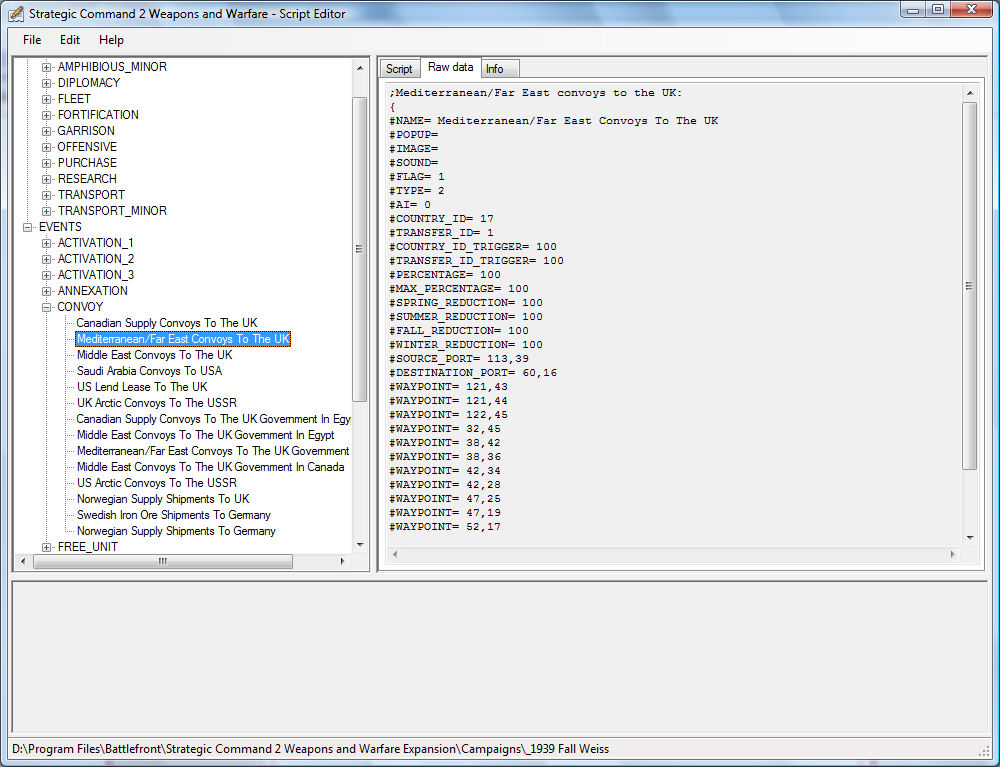Select Saudi Arabia Convoys To USA
The width and height of the screenshot is (1000, 767).
(x=149, y=370)
